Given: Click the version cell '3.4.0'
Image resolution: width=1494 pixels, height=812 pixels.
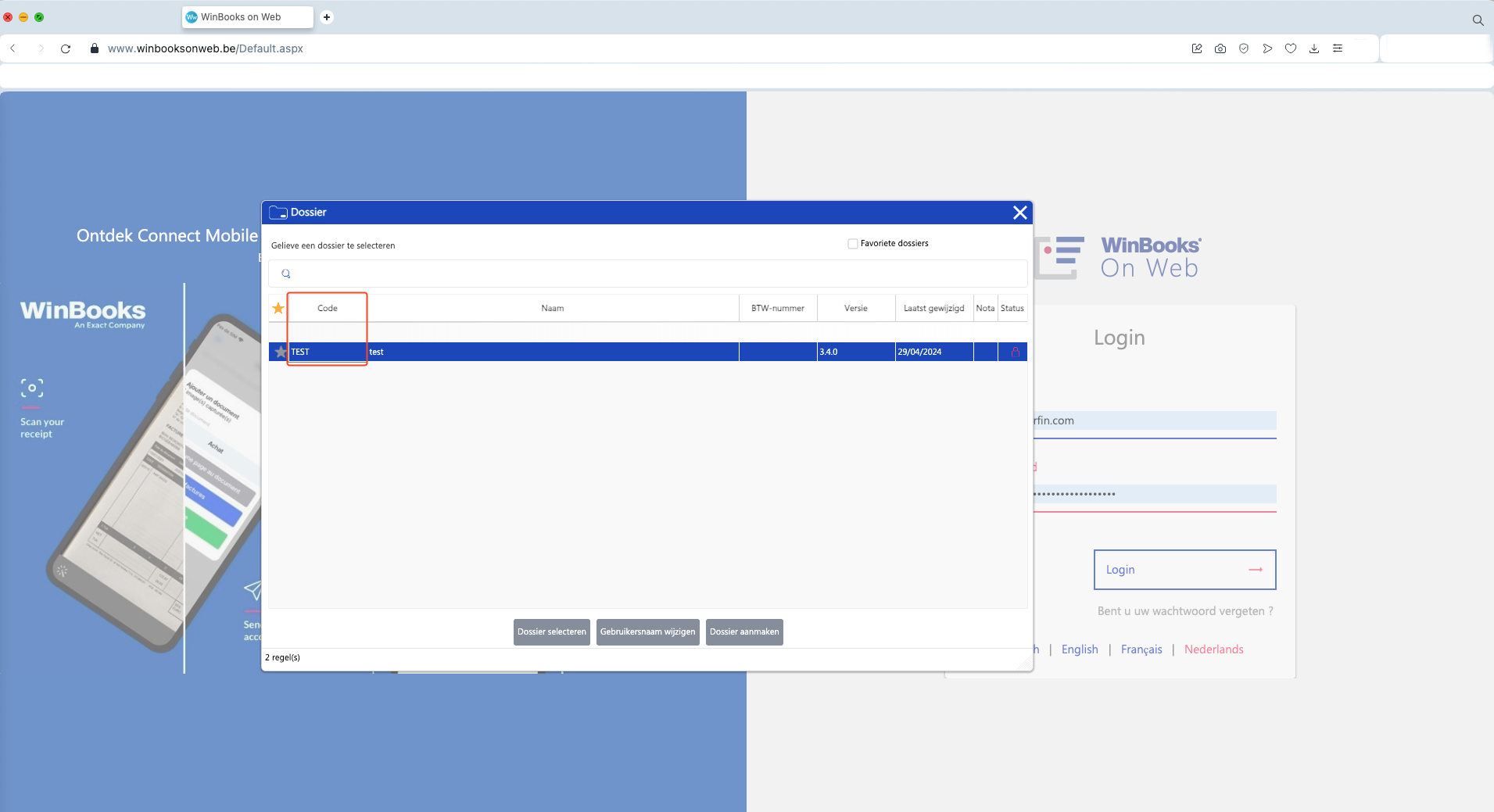Looking at the screenshot, I should 856,352.
